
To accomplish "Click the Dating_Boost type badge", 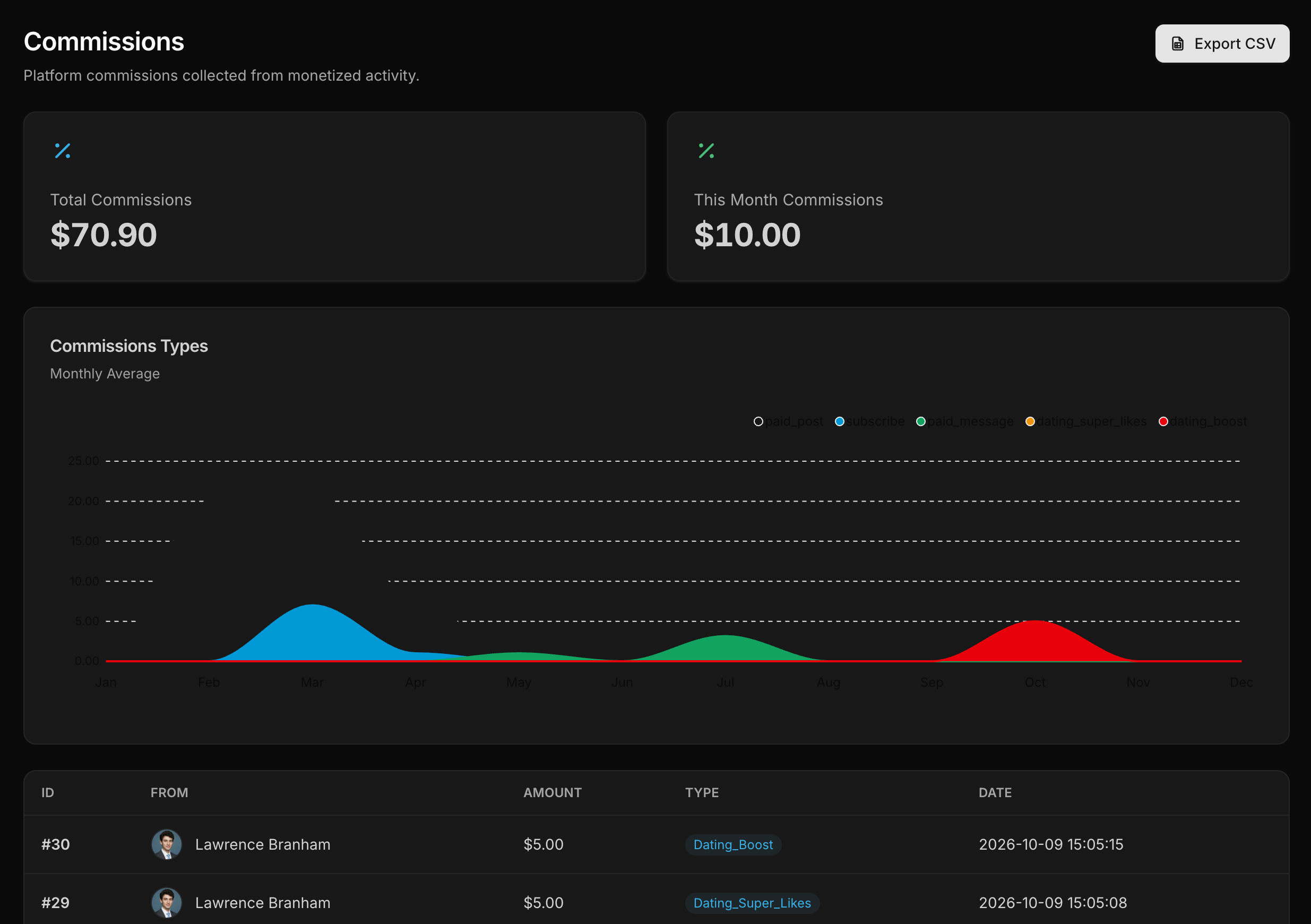I will pyautogui.click(x=733, y=844).
